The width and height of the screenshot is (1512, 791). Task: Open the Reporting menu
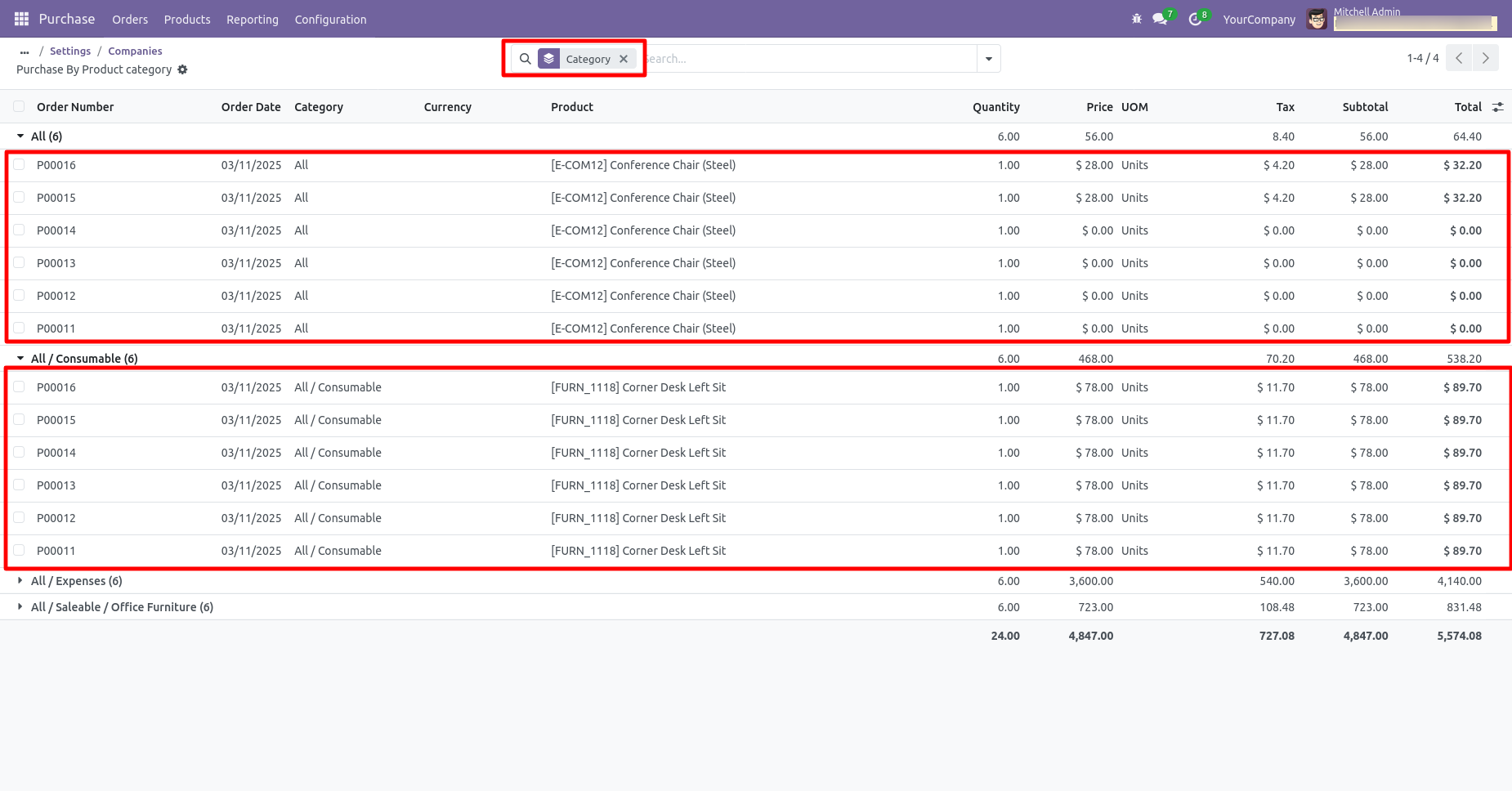pyautogui.click(x=252, y=19)
